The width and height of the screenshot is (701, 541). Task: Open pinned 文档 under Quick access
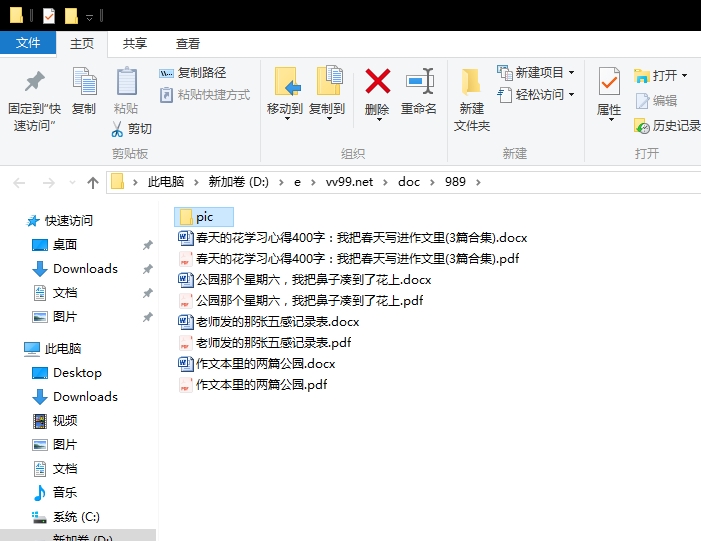(55, 293)
